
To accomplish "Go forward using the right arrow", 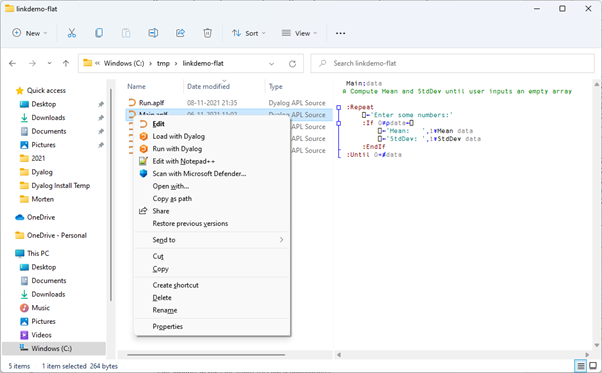I will point(32,63).
